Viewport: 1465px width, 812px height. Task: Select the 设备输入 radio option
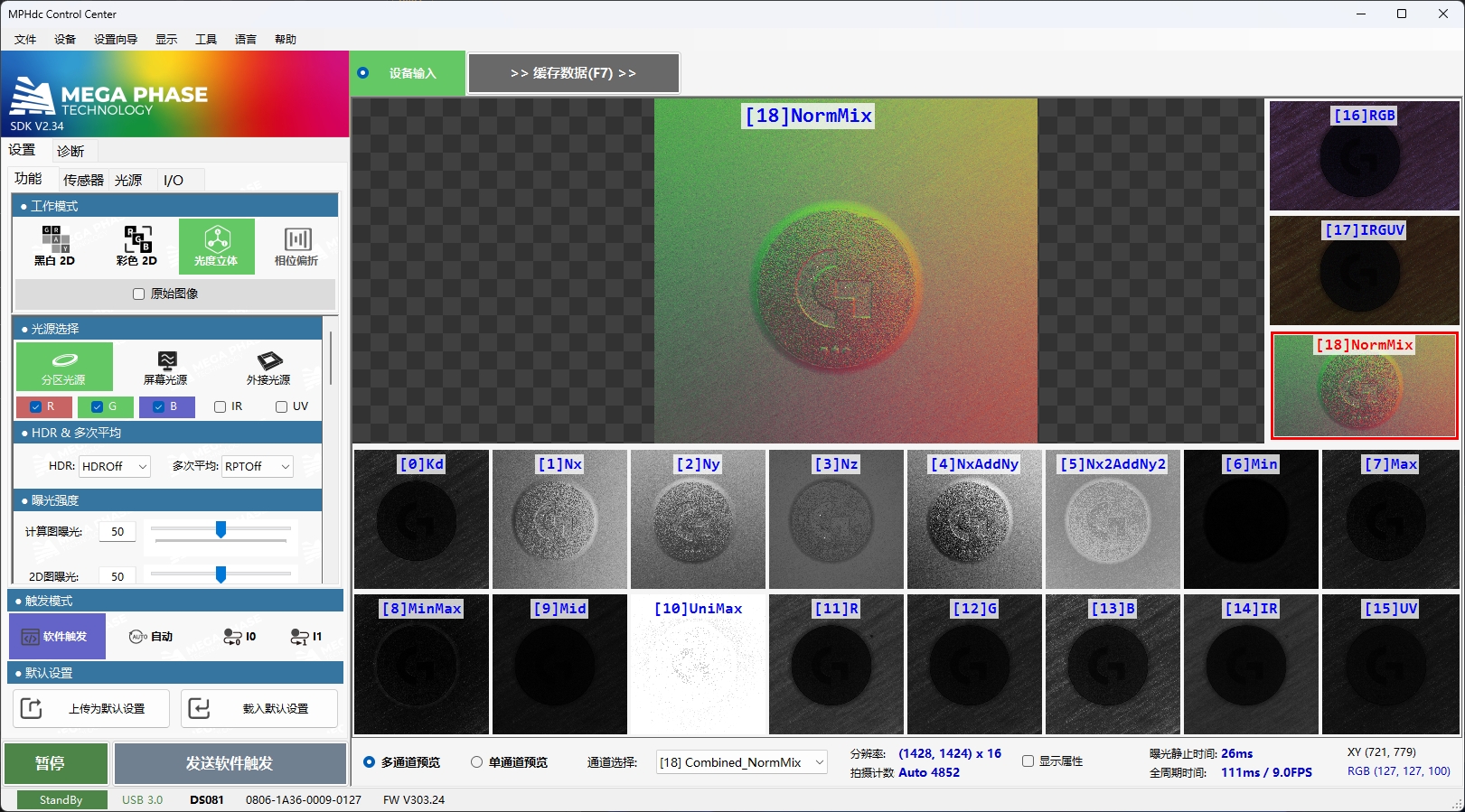tap(363, 72)
